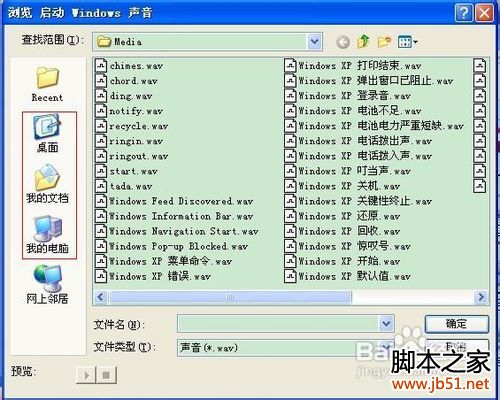Select the recycle.wav file
This screenshot has width=500, height=400.
132,126
